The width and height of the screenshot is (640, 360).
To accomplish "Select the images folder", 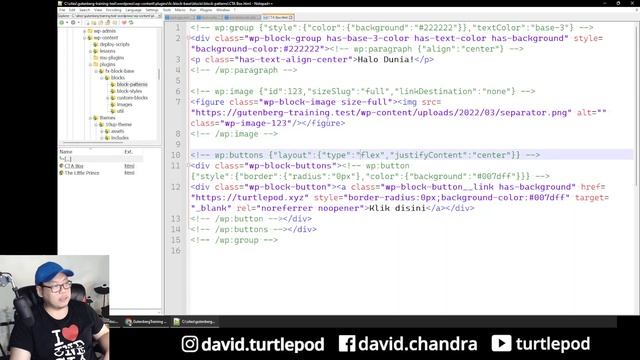I will pyautogui.click(x=124, y=104).
